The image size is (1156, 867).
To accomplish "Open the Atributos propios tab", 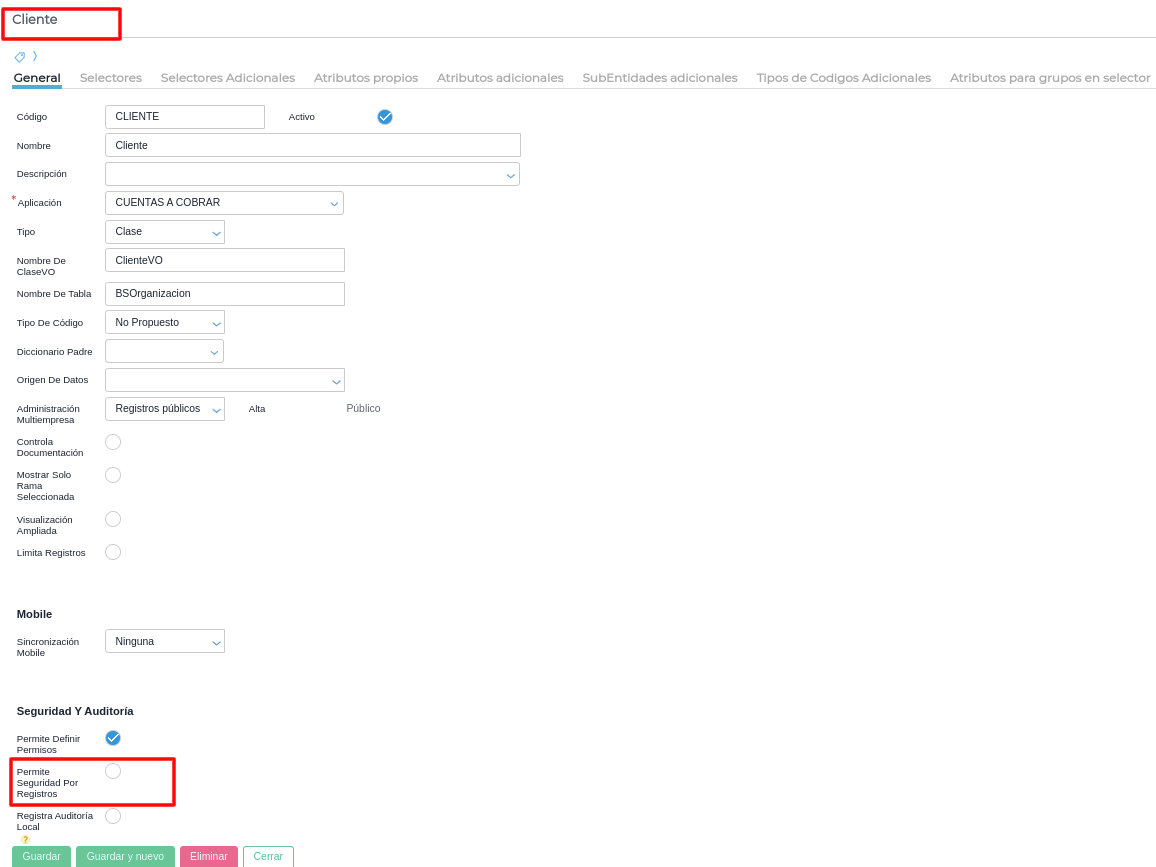I will pyautogui.click(x=366, y=77).
